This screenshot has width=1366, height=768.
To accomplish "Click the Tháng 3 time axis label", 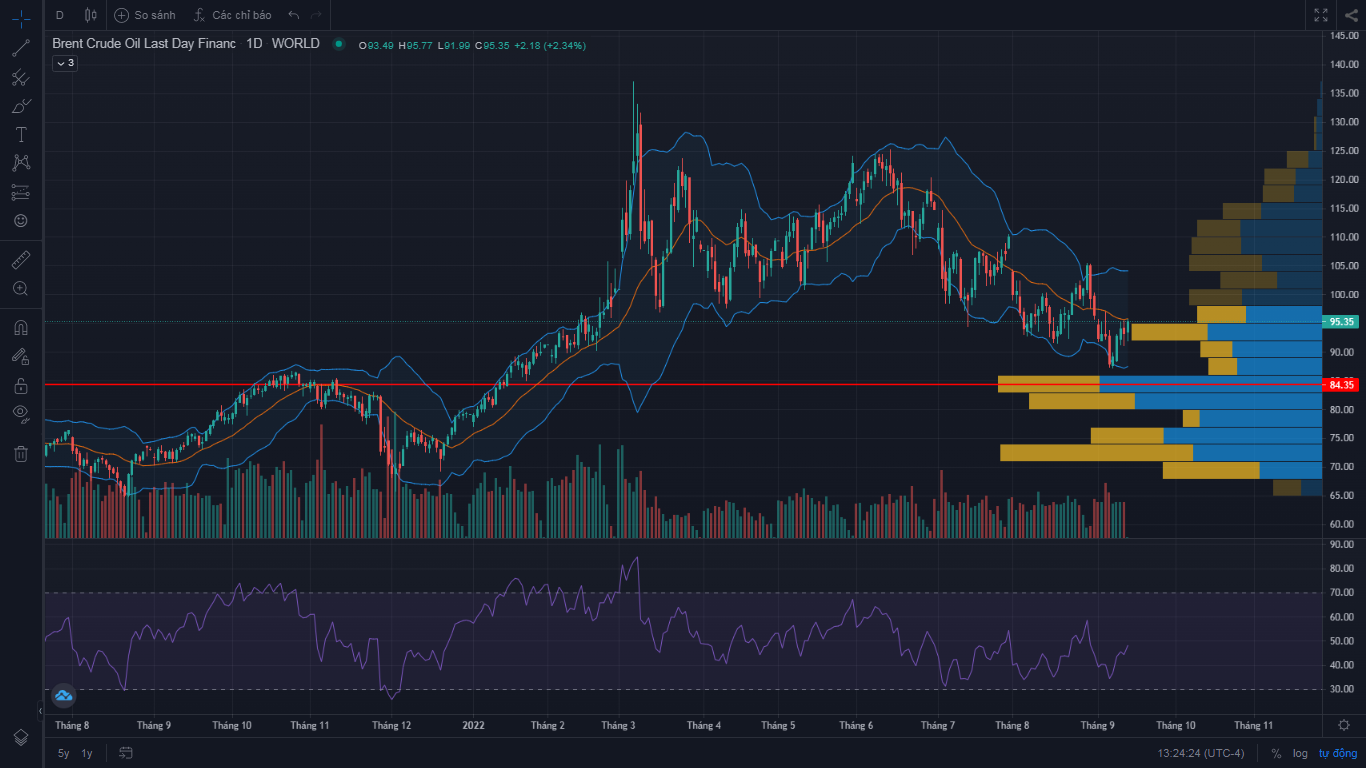I will [619, 725].
